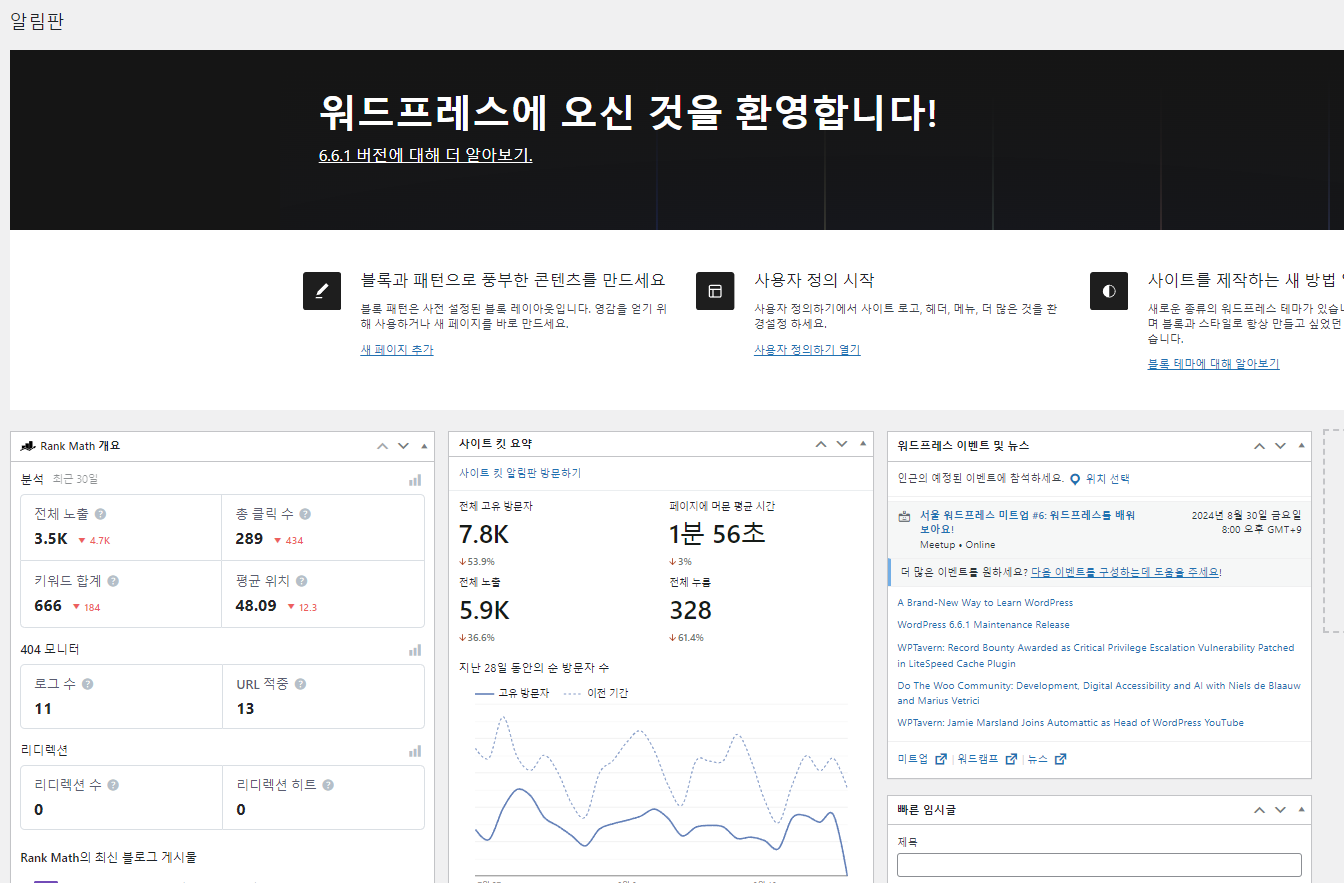The image size is (1344, 883).
Task: Click the 328 전체 누출 value
Action: click(x=690, y=610)
